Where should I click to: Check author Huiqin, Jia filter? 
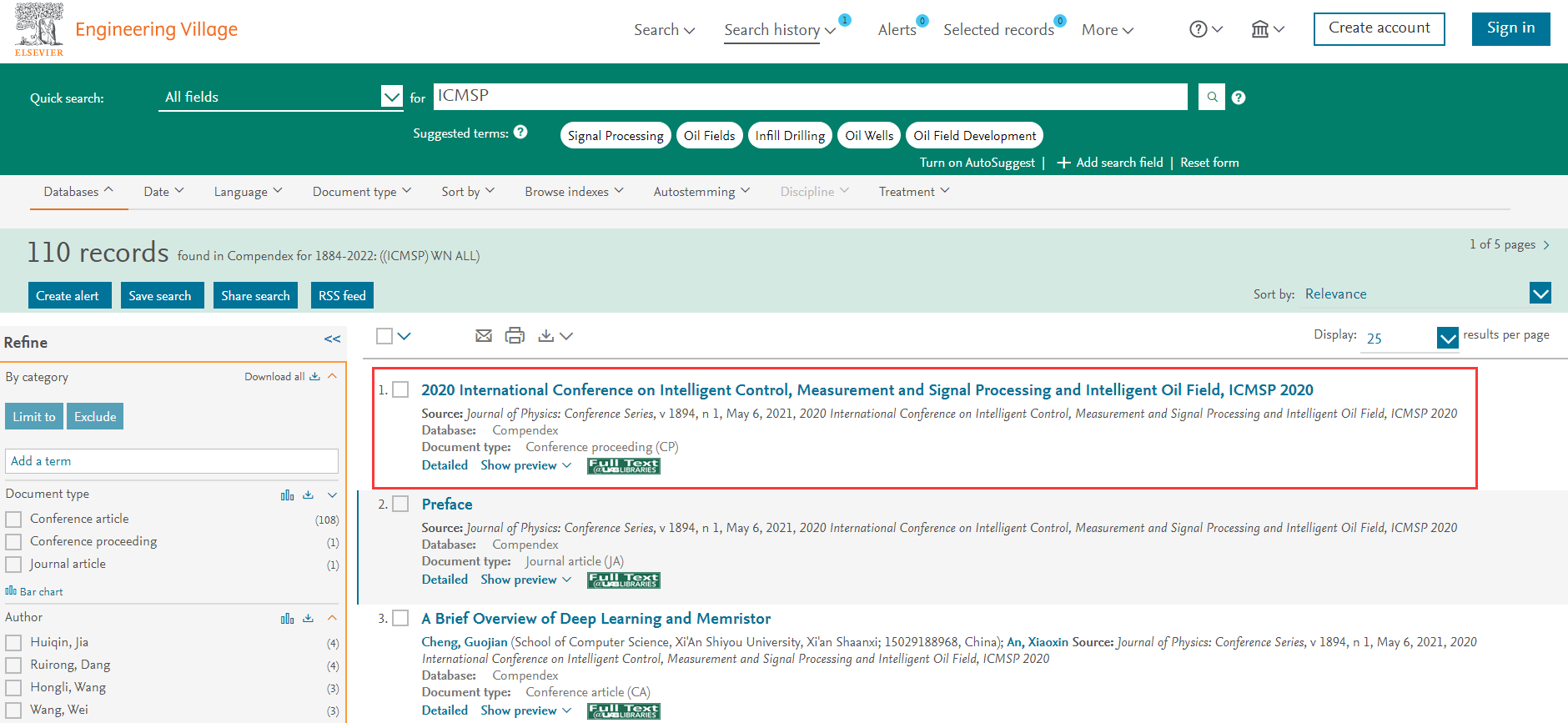(x=13, y=643)
